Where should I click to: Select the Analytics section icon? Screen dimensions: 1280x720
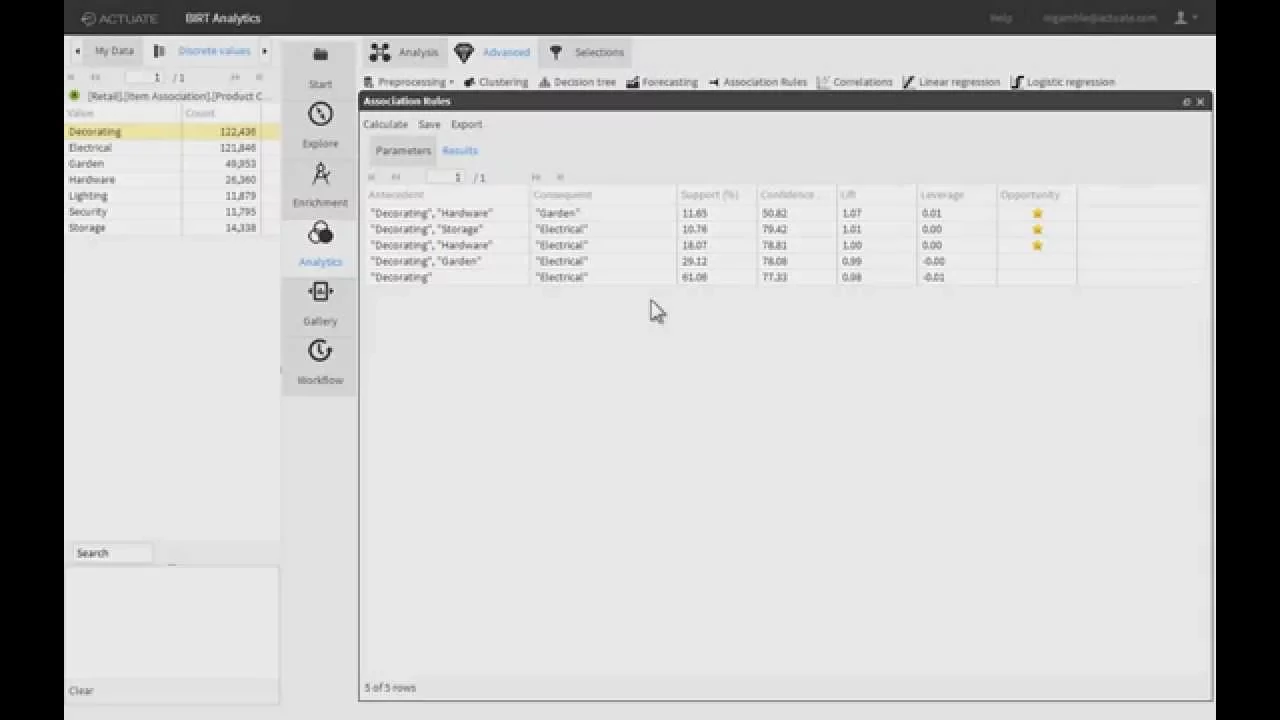tap(320, 233)
